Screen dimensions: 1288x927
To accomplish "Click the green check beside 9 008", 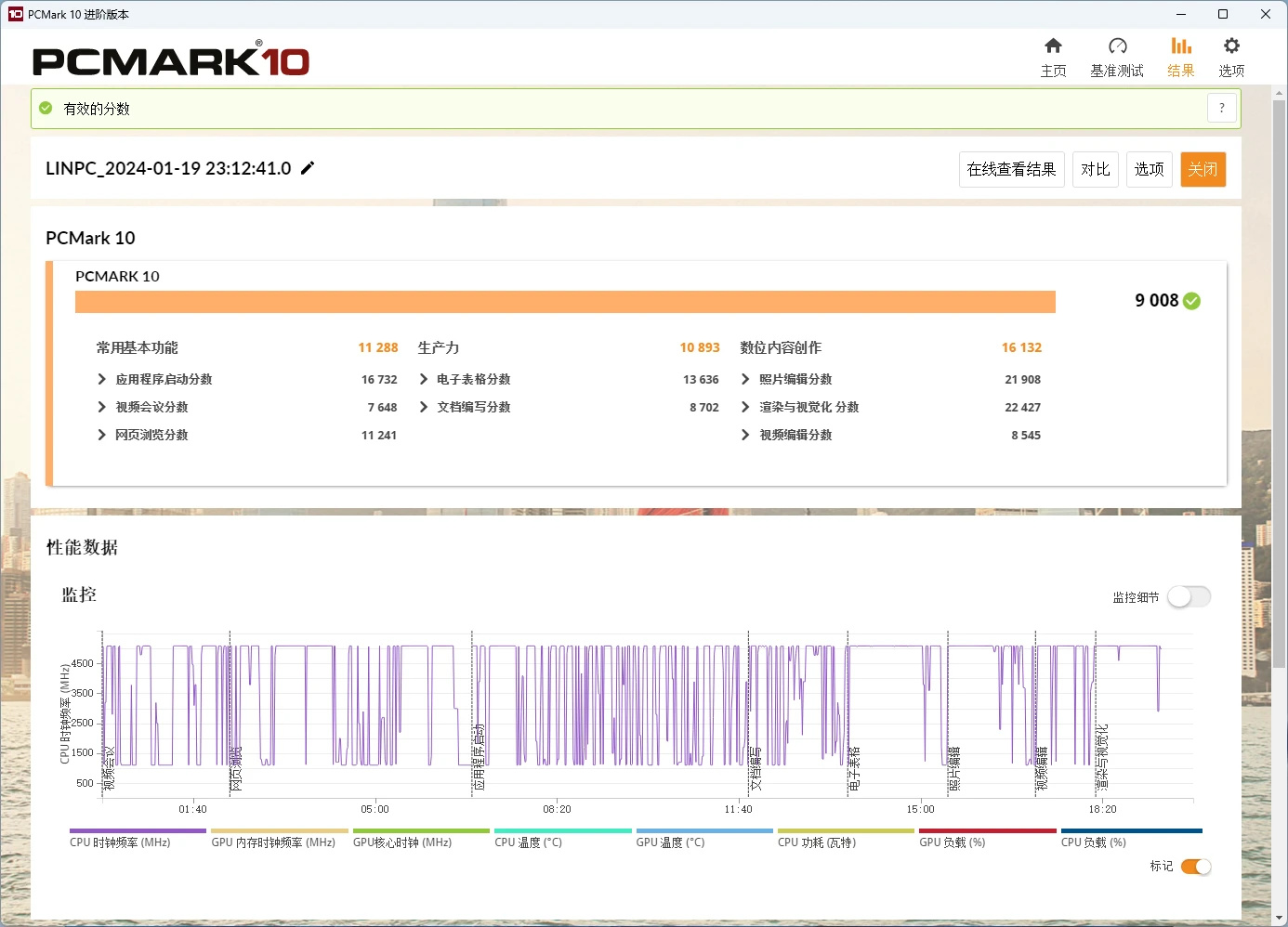I will (1192, 301).
